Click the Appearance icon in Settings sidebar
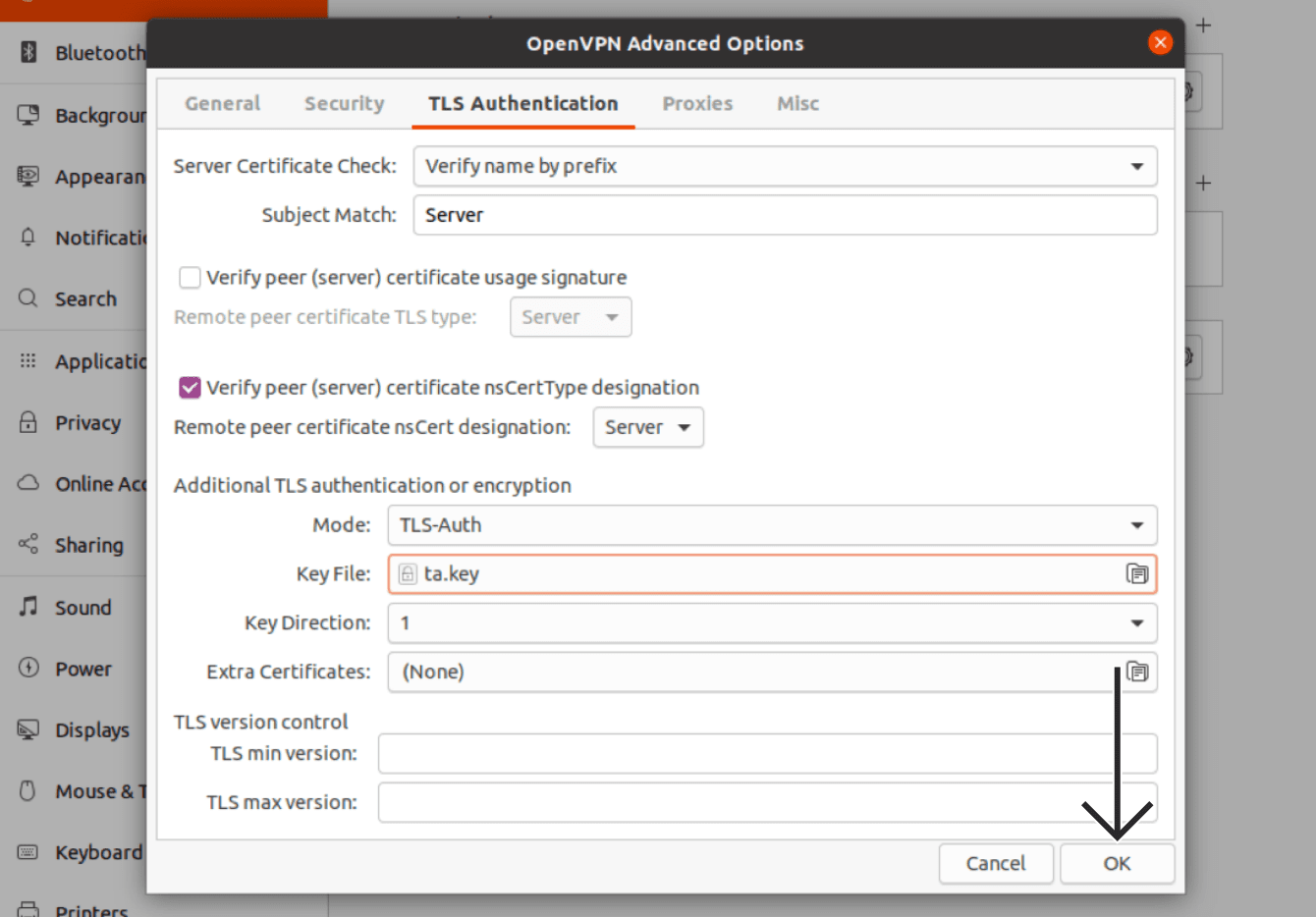 point(28,177)
